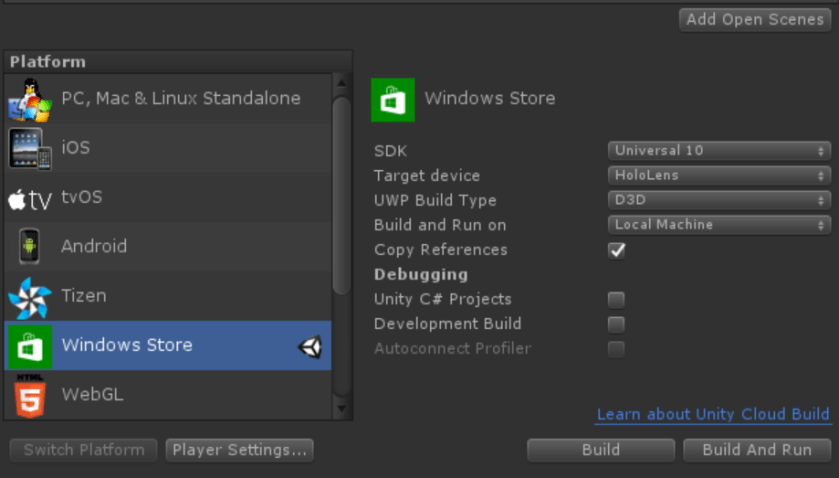Open the SDK dropdown showing Universal 10
839x478 pixels.
[719, 151]
